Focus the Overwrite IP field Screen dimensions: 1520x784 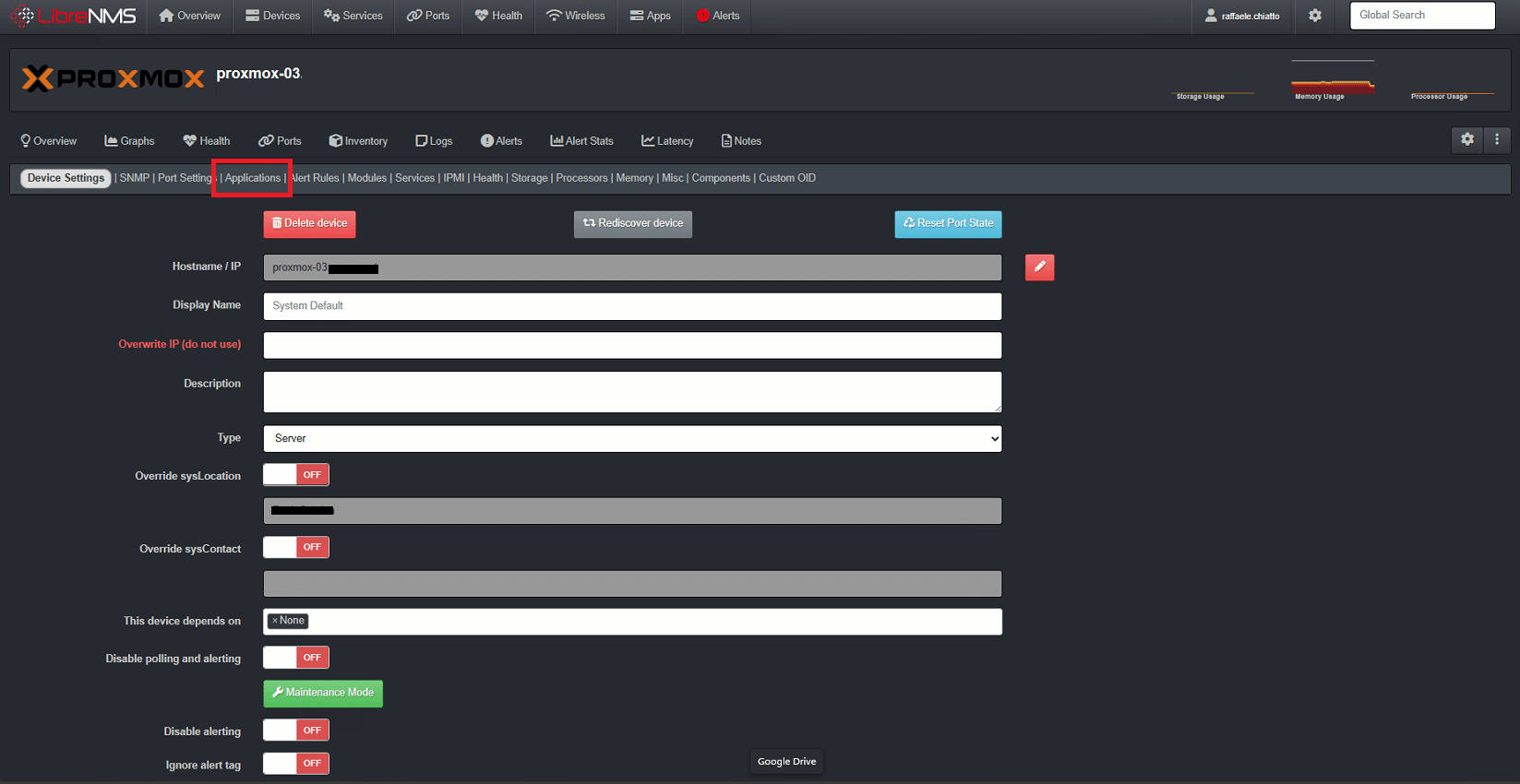632,345
